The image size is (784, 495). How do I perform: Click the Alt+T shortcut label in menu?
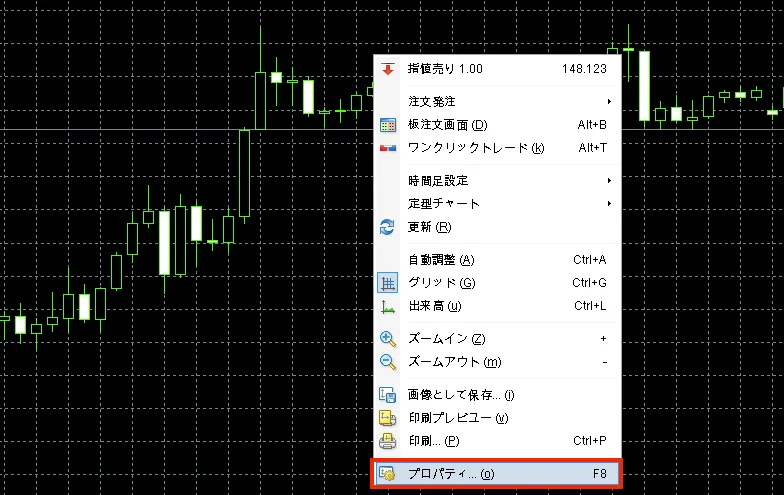coord(592,148)
